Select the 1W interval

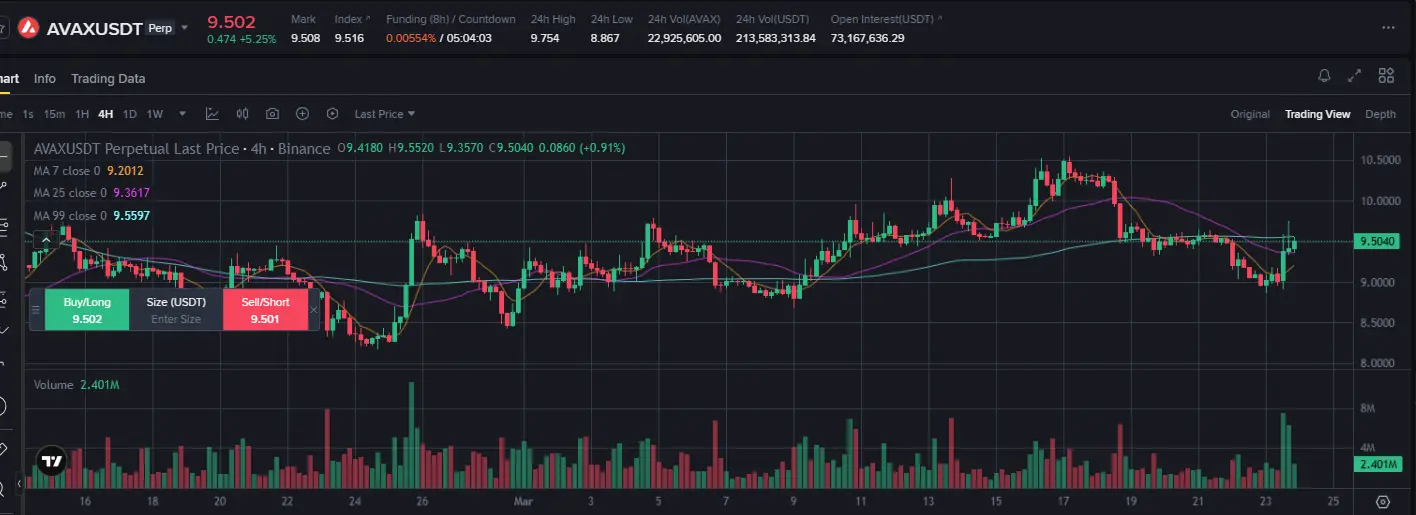click(x=154, y=114)
